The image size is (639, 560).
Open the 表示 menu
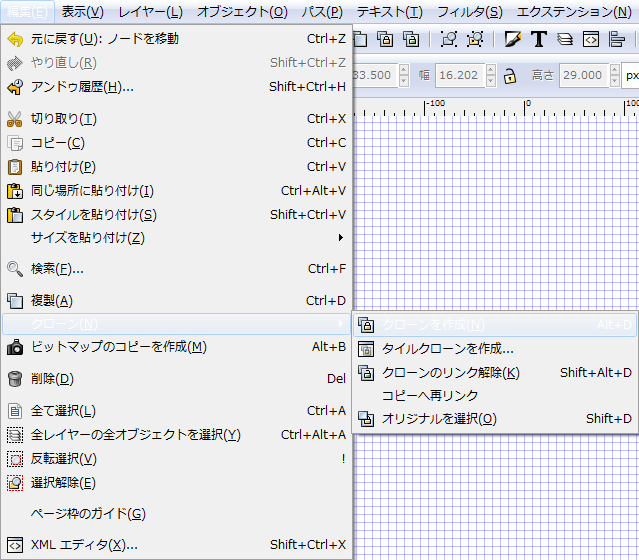coord(82,12)
